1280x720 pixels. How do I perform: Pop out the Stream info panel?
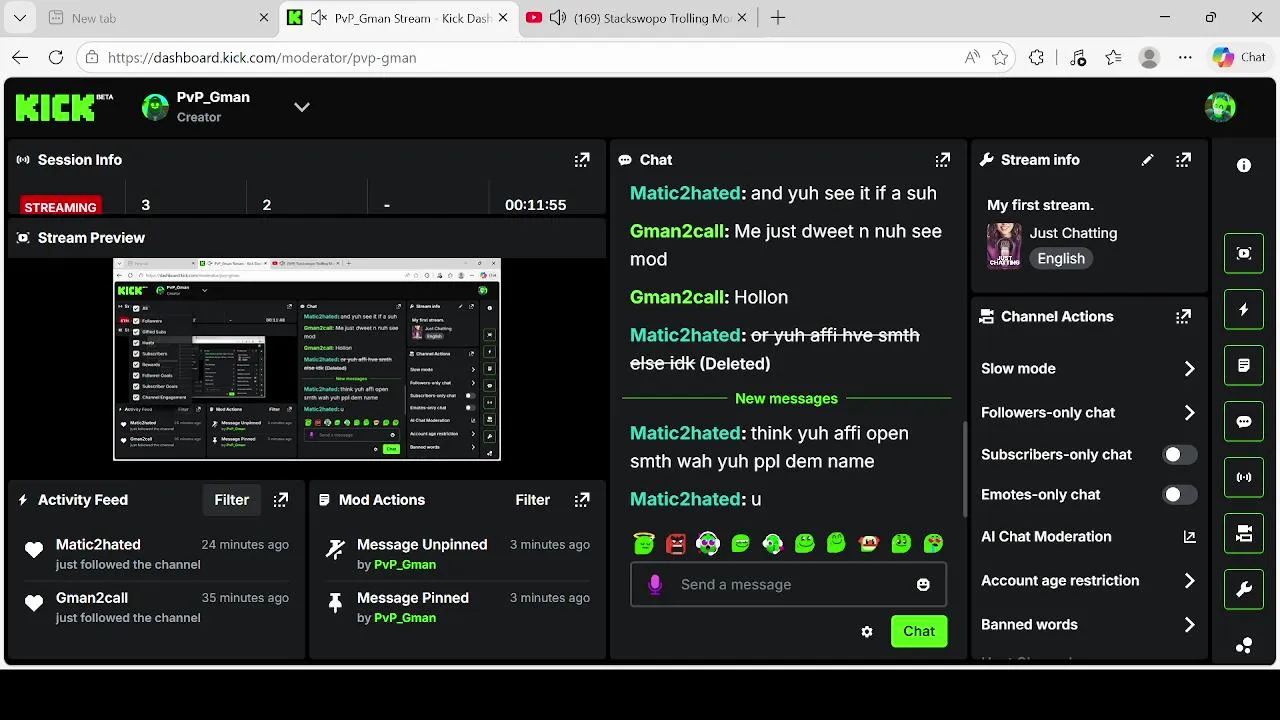(1183, 160)
